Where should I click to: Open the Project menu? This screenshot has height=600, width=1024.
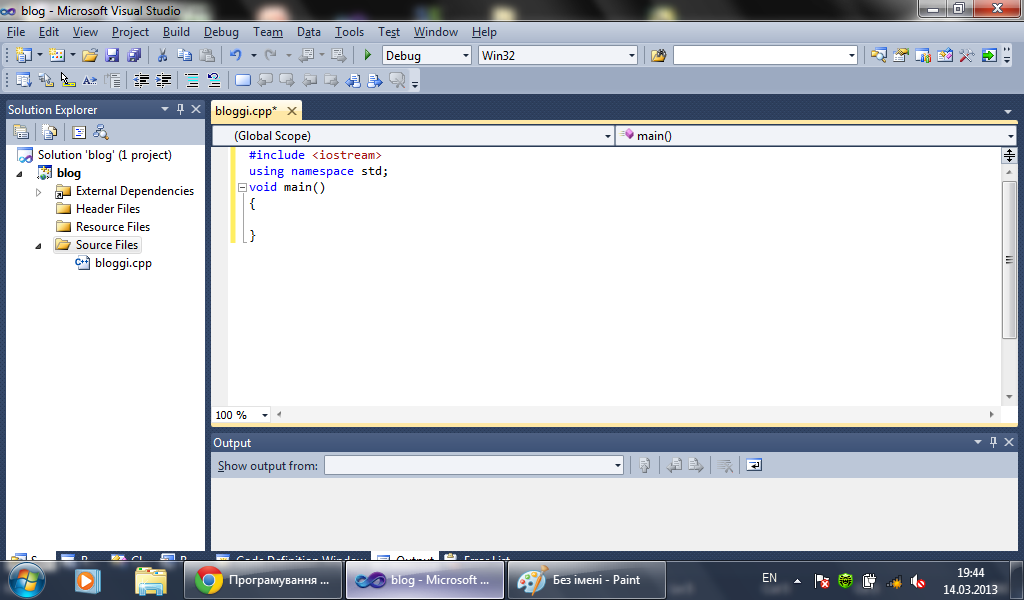coord(130,32)
